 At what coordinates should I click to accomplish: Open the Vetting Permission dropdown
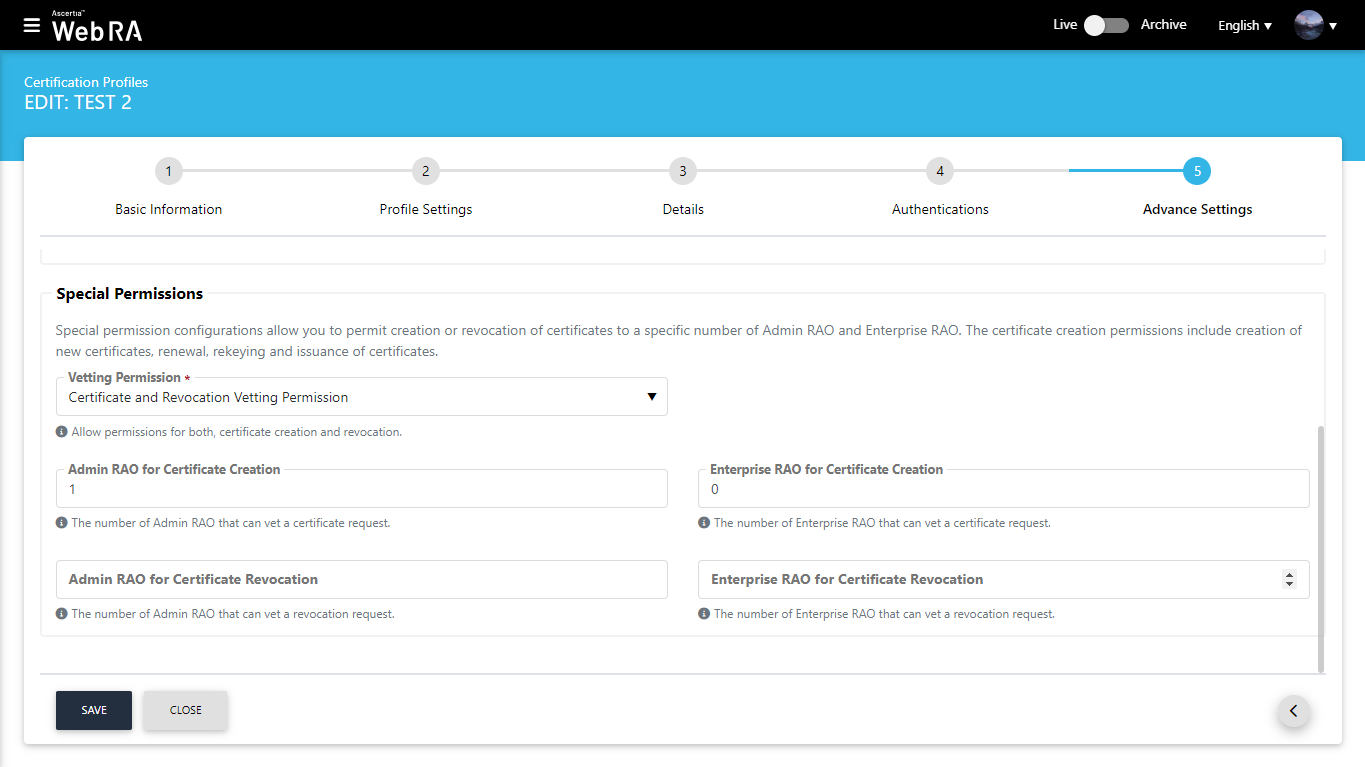pyautogui.click(x=361, y=397)
